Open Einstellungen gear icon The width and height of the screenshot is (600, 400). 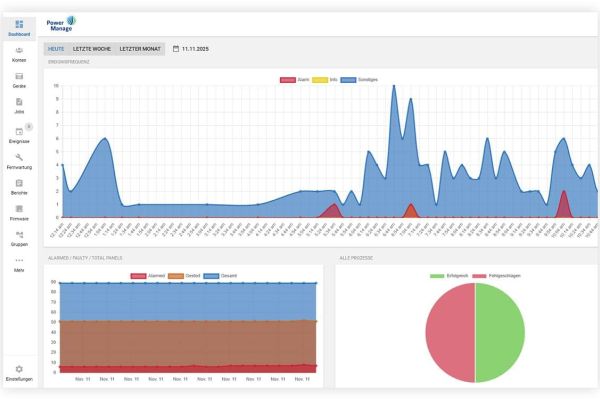pos(19,369)
